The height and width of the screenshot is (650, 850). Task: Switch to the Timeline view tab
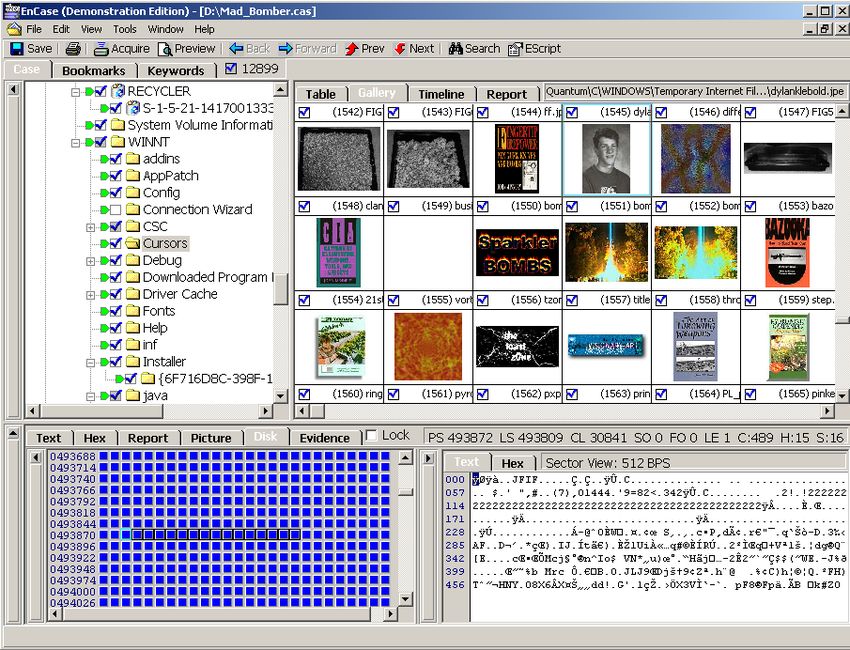[441, 94]
